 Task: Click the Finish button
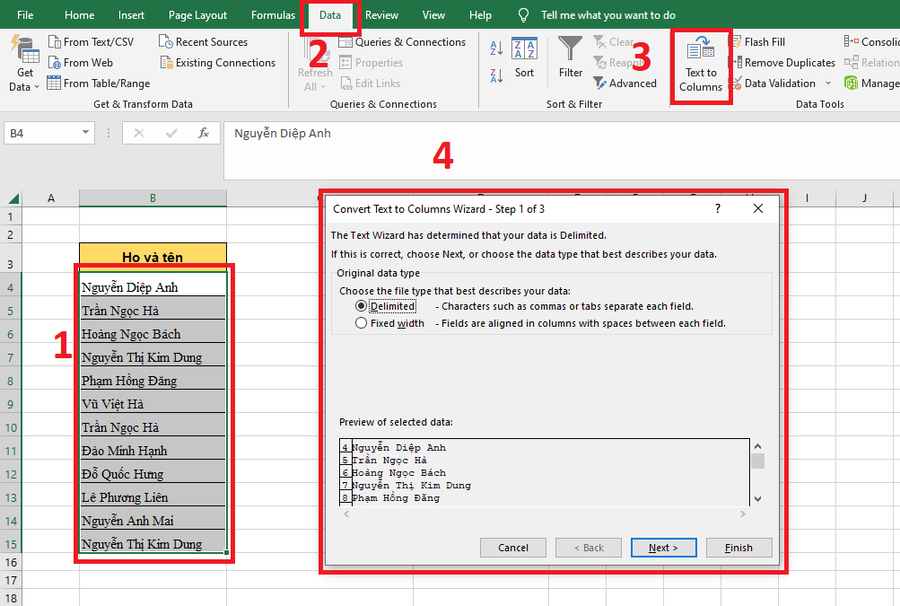(x=739, y=547)
